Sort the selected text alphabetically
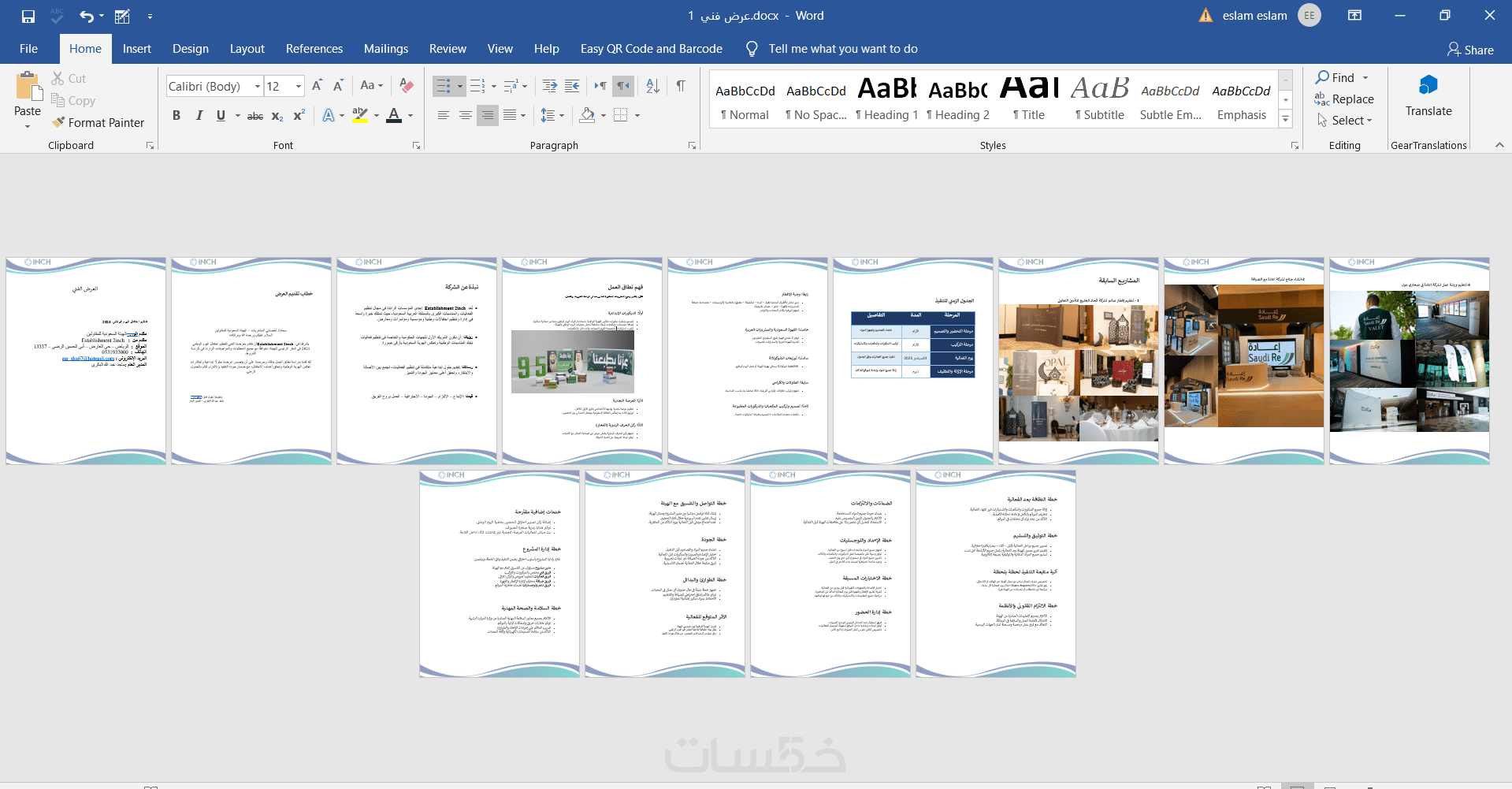The width and height of the screenshot is (1512, 789). pyautogui.click(x=652, y=86)
